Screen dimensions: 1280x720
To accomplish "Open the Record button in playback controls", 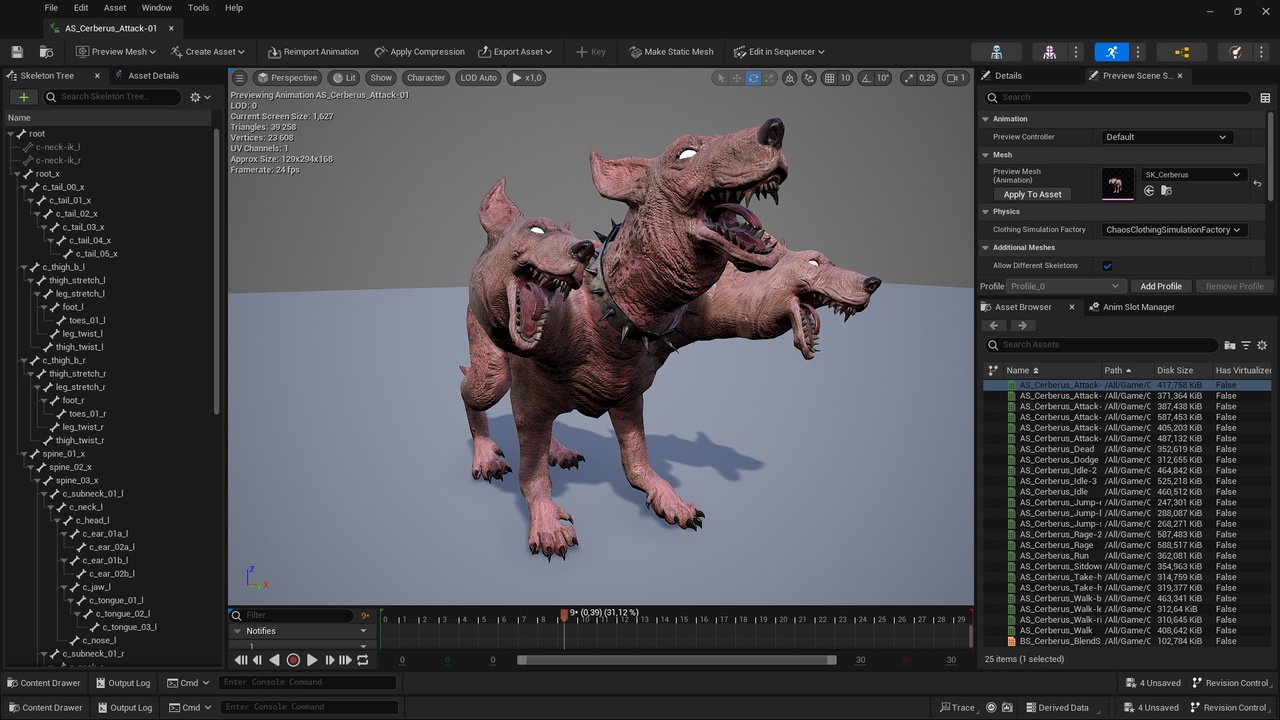I will point(292,660).
